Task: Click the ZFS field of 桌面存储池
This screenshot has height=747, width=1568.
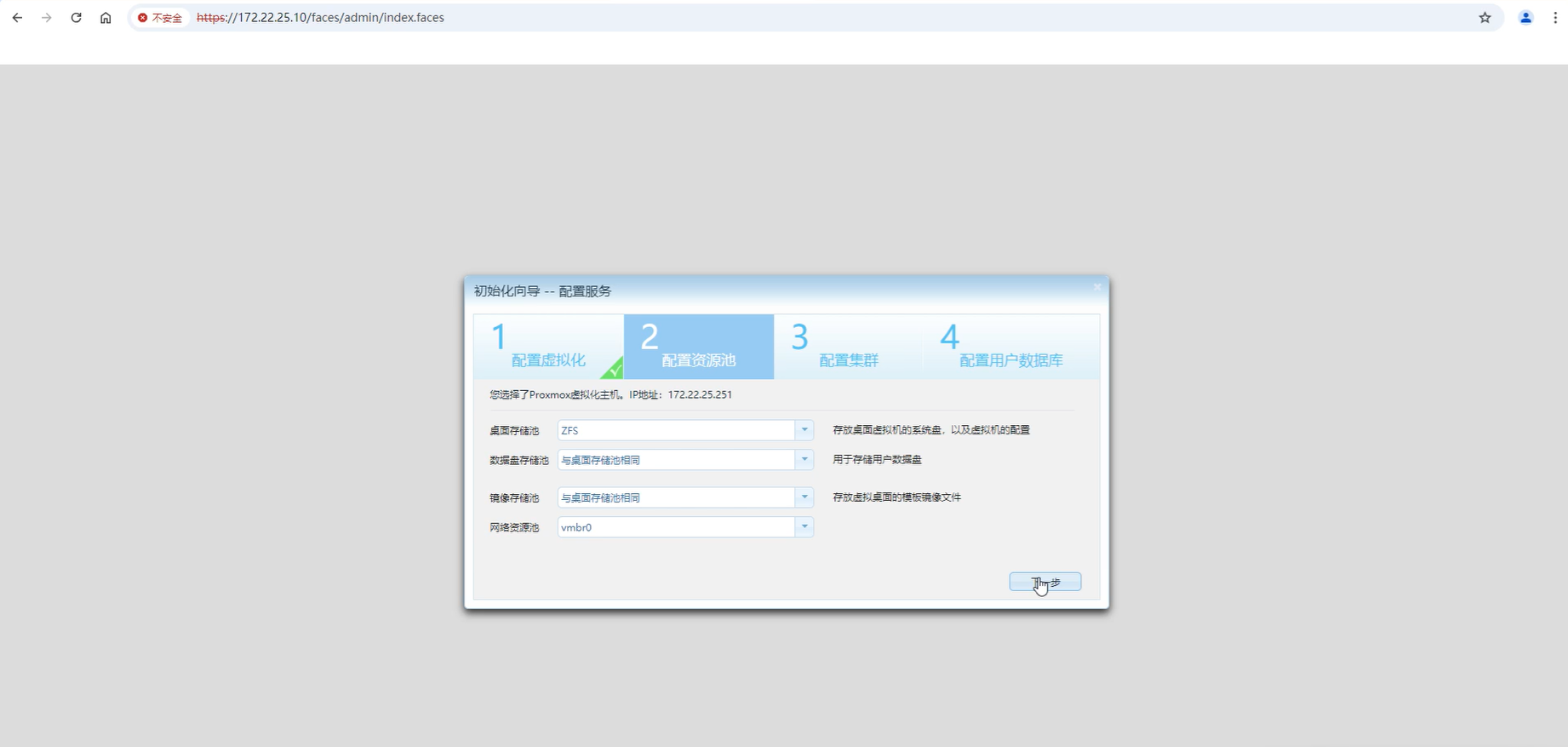Action: point(677,430)
